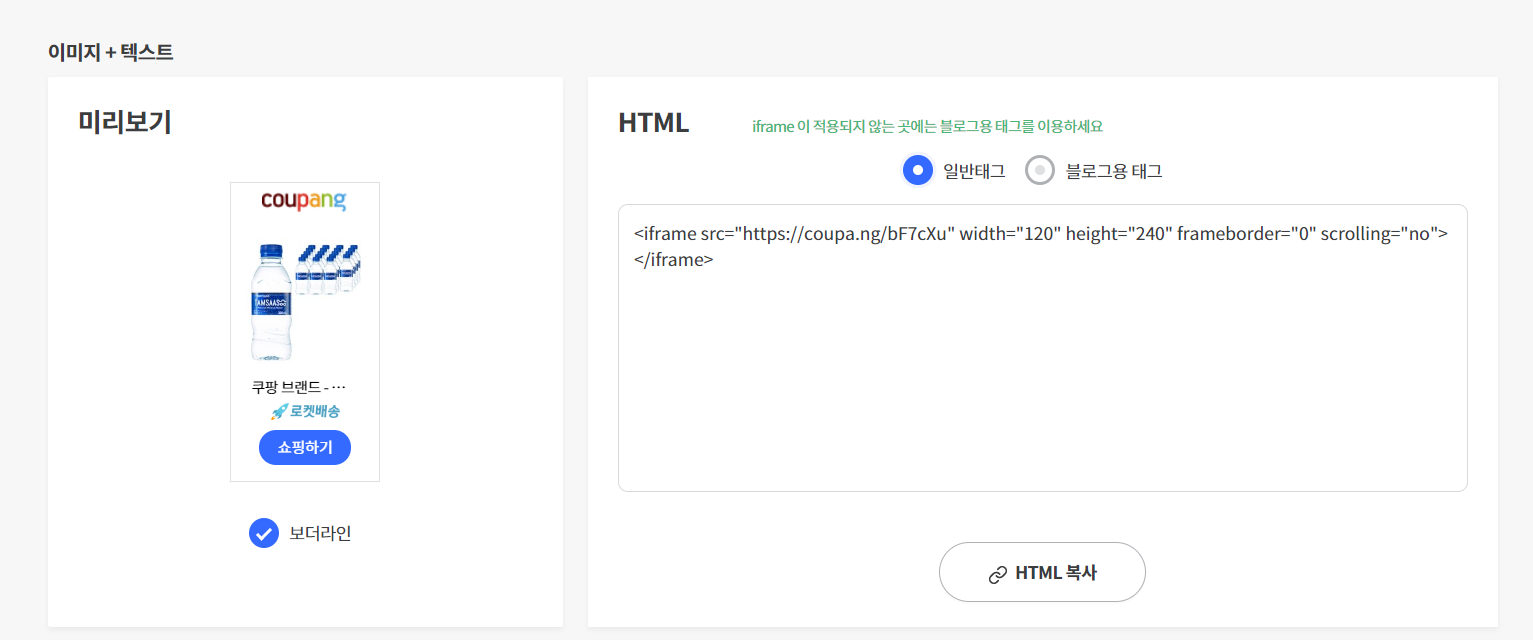Select the 일반태그 radio button
This screenshot has width=1533, height=640.
(x=918, y=170)
